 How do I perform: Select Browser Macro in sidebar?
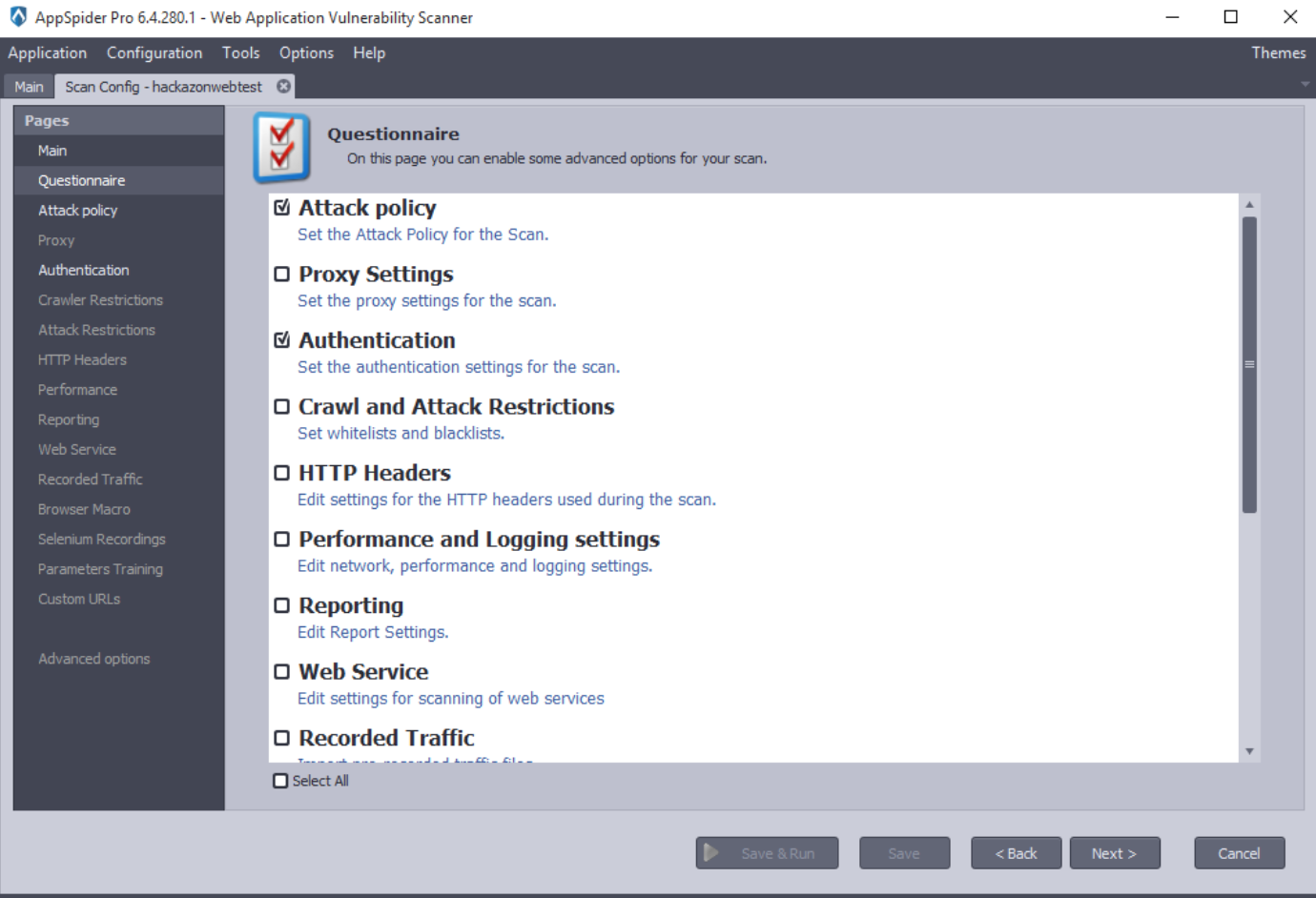(119, 509)
